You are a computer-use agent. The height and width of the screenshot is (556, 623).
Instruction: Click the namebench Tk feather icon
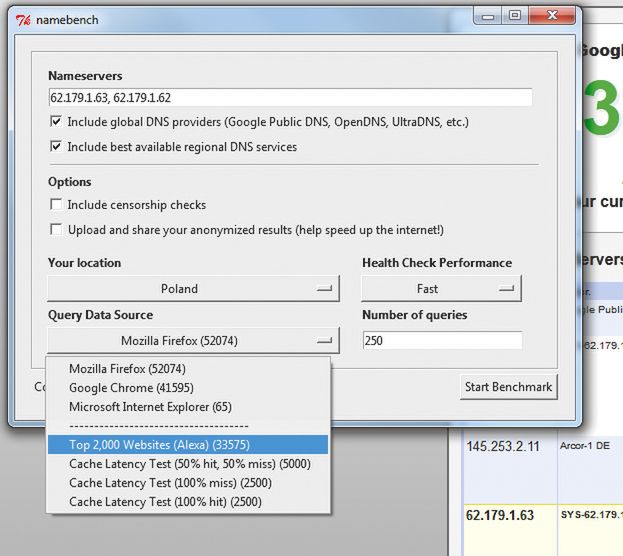23,20
